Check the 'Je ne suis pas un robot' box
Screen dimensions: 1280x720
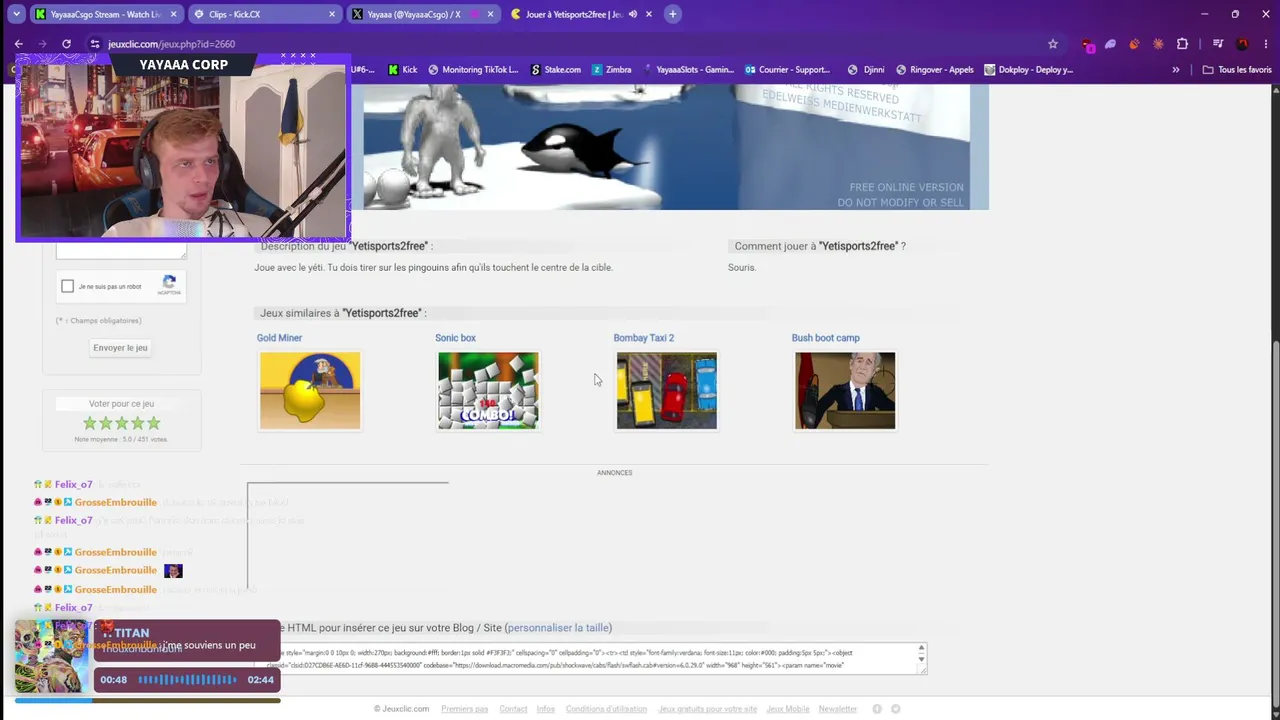pyautogui.click(x=67, y=286)
